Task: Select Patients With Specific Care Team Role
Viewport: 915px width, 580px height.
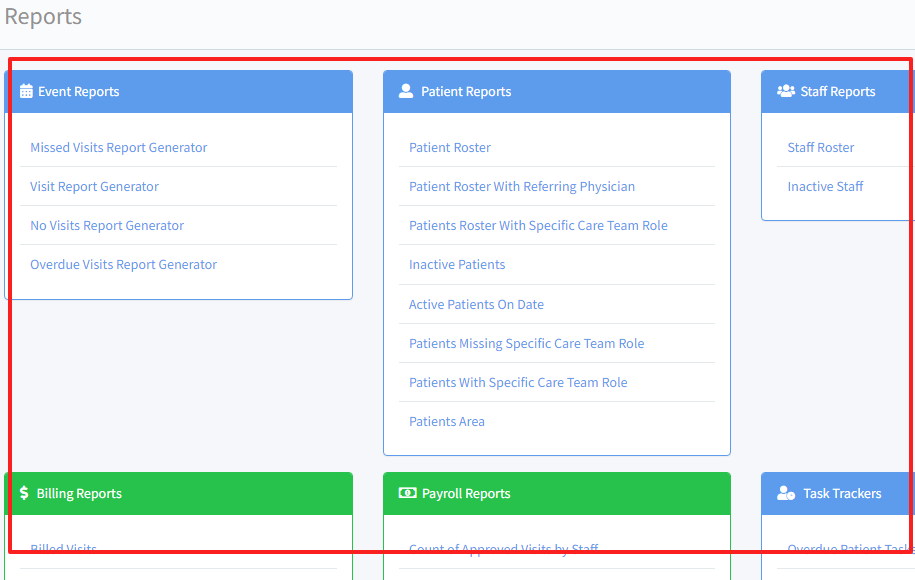Action: (518, 383)
